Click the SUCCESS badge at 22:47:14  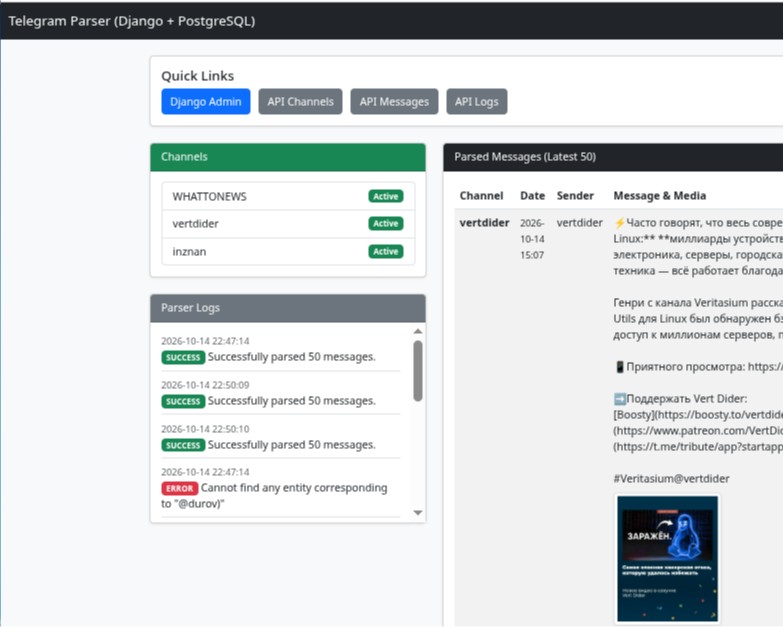coord(183,357)
